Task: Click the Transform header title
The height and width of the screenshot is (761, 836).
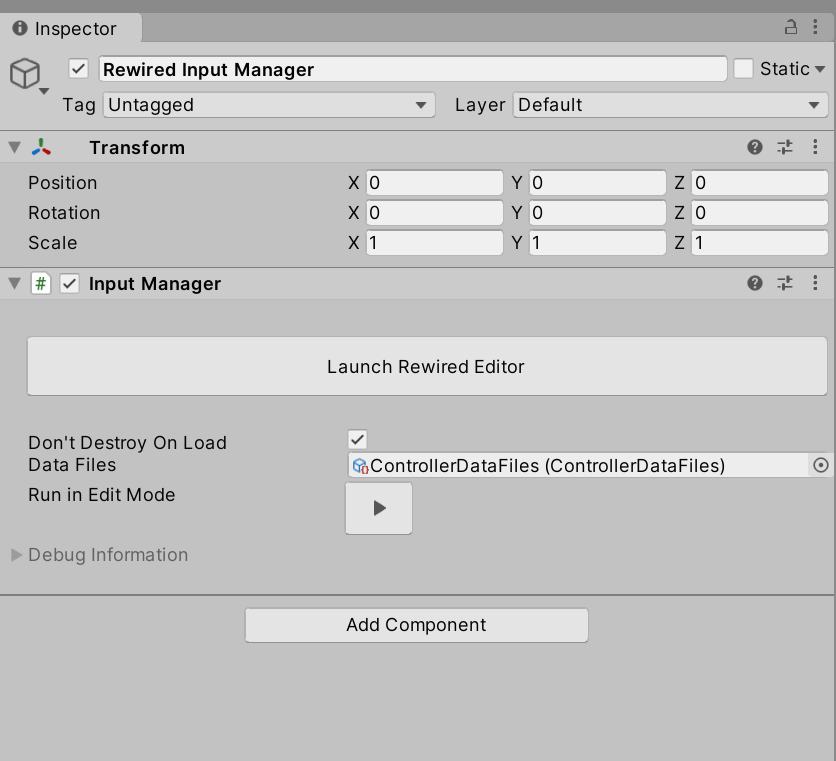Action: (137, 148)
